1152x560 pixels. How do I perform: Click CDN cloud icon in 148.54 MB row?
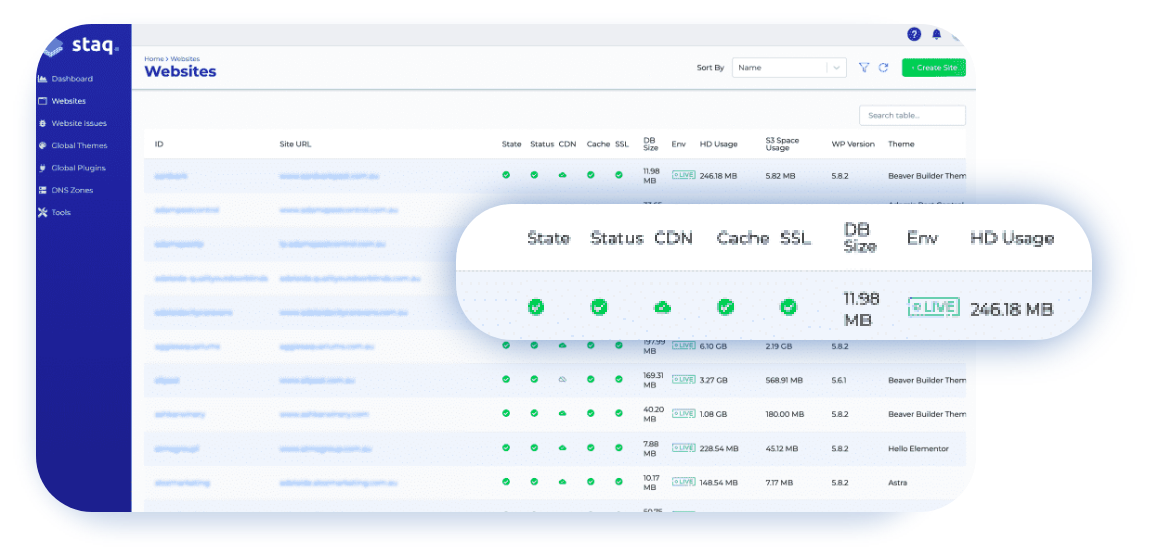563,482
